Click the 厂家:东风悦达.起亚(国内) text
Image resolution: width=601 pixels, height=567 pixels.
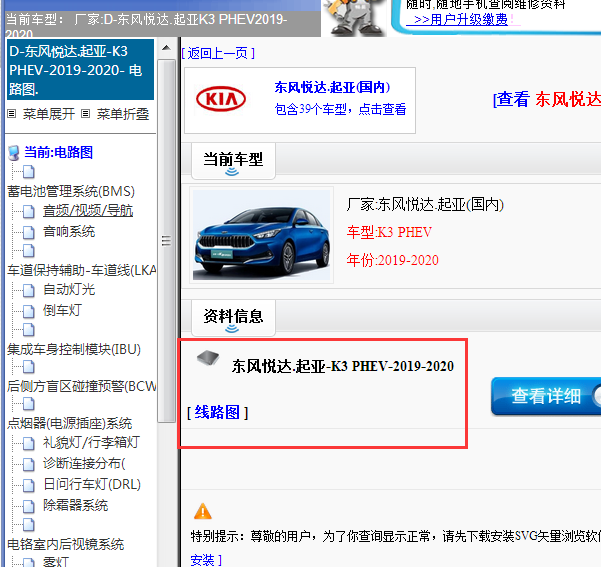click(x=425, y=205)
